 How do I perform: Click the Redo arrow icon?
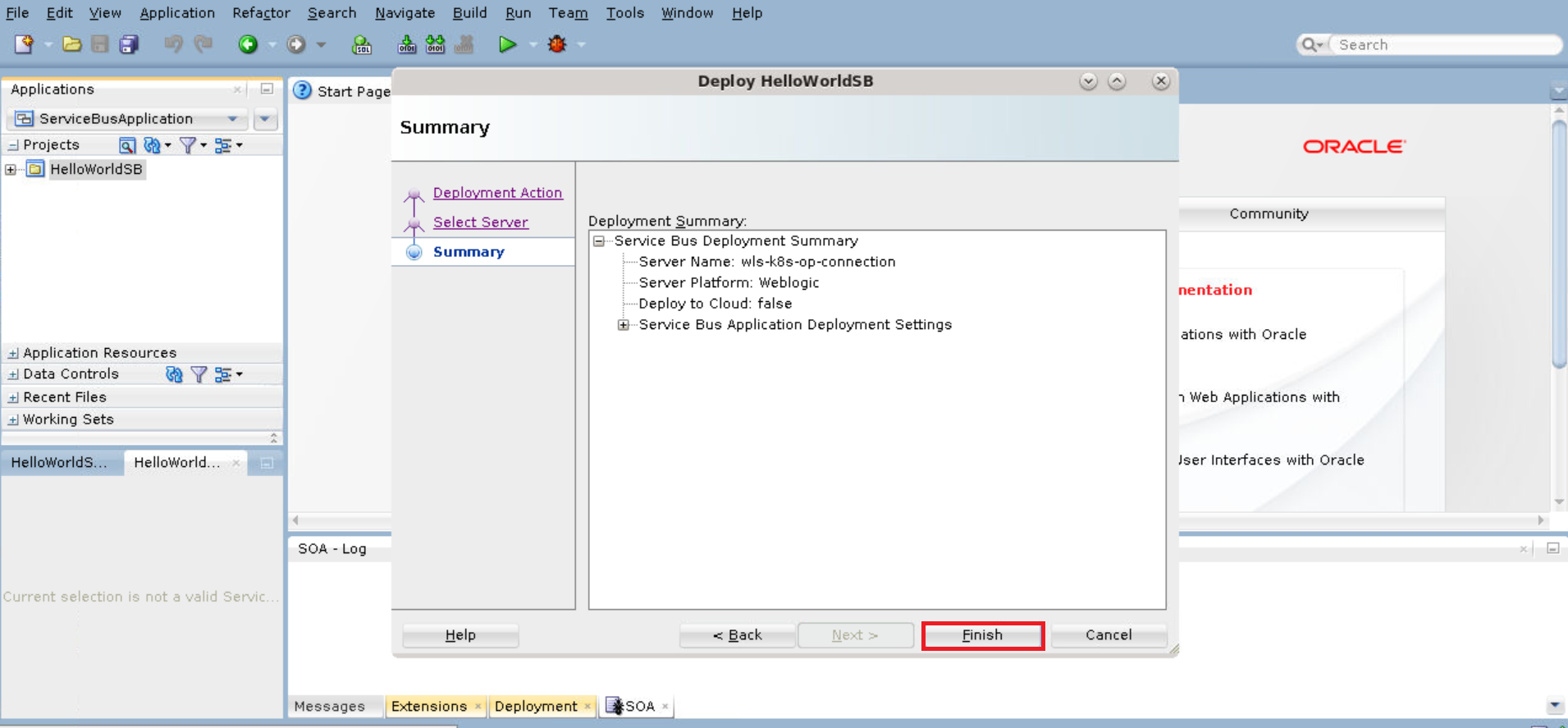pos(203,44)
